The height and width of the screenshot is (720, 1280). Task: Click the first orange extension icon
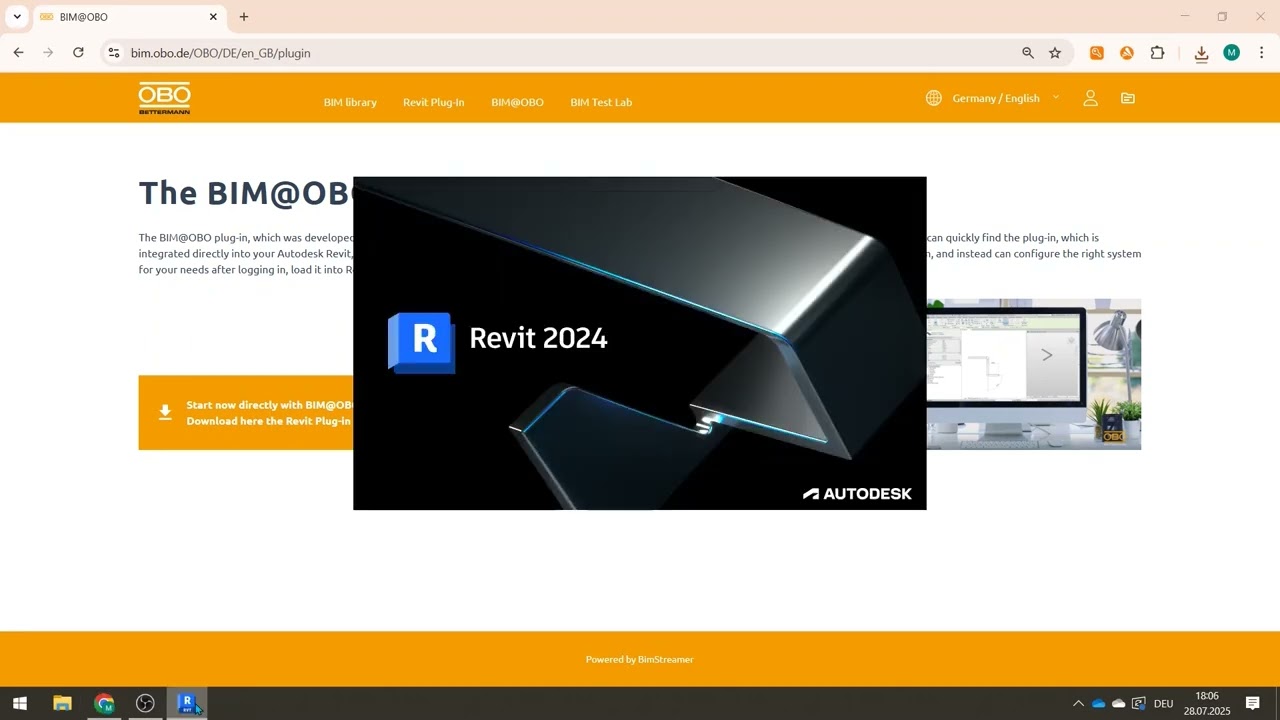click(1097, 53)
